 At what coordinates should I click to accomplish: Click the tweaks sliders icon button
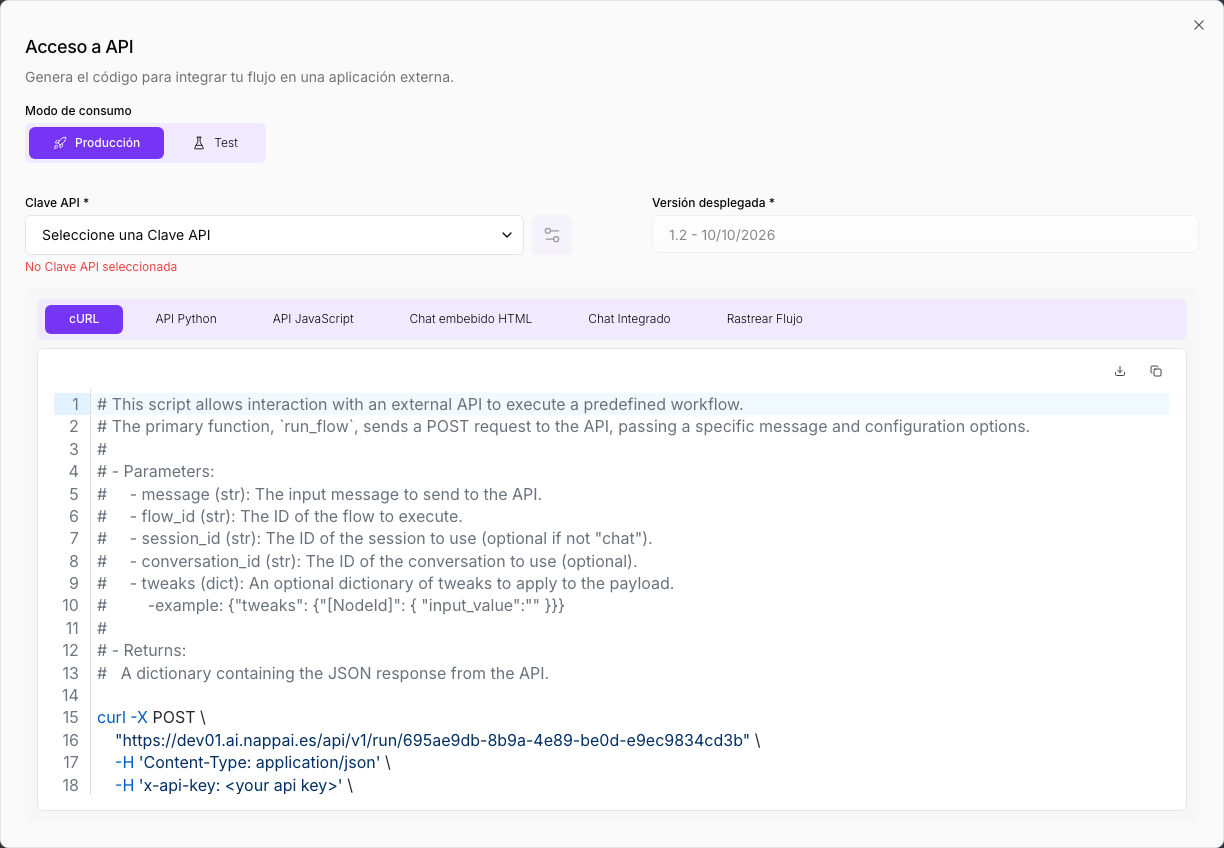(552, 235)
